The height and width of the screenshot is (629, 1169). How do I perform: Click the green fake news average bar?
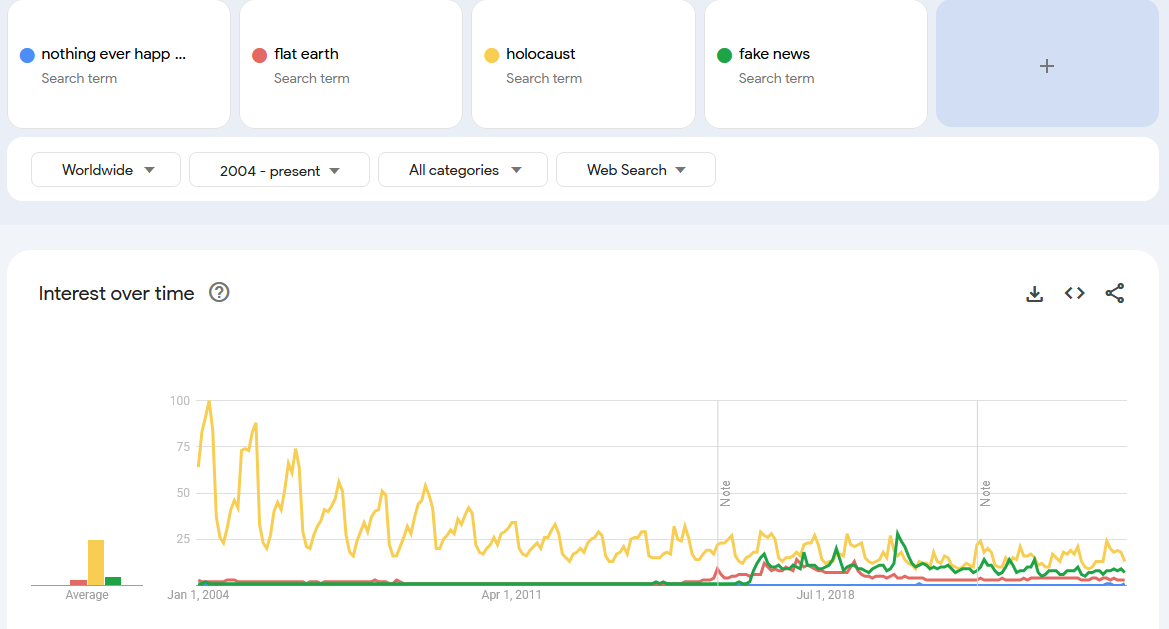click(113, 581)
